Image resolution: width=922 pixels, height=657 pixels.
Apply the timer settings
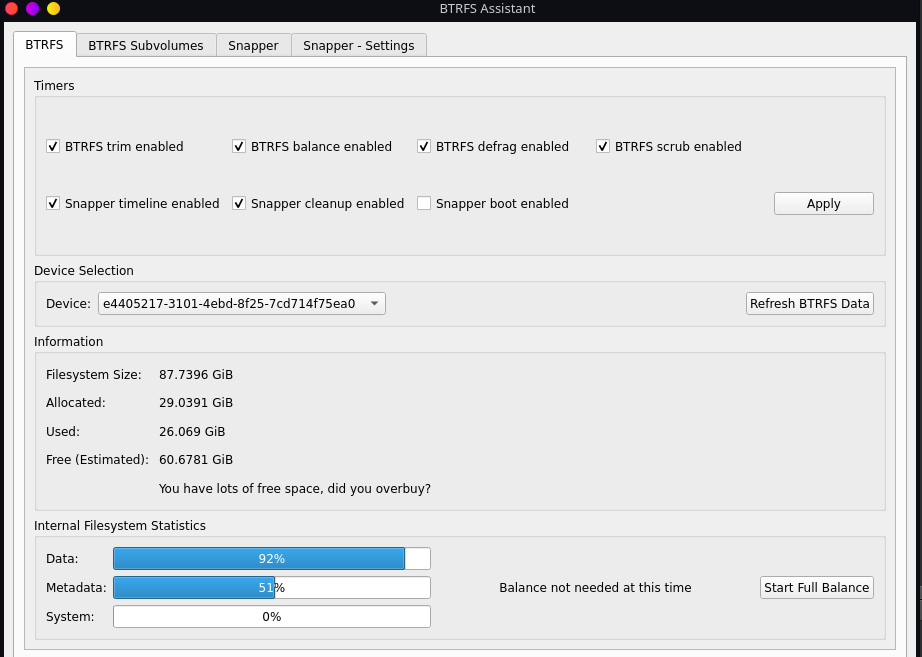[823, 203]
